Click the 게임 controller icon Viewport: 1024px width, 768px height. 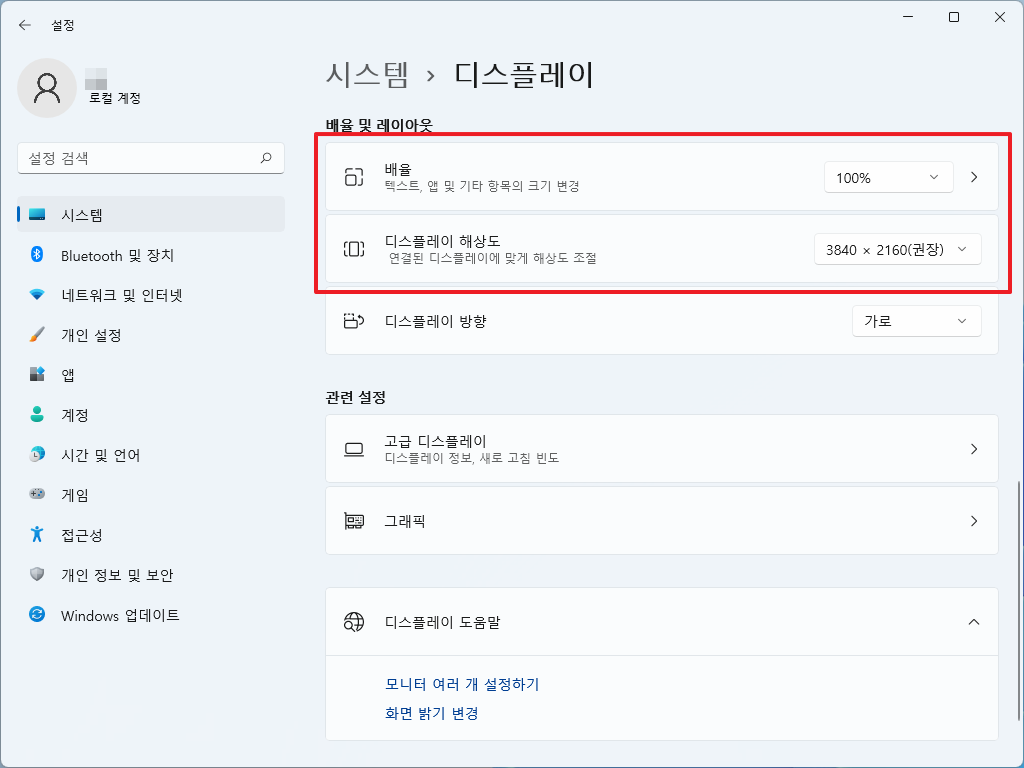coord(37,494)
